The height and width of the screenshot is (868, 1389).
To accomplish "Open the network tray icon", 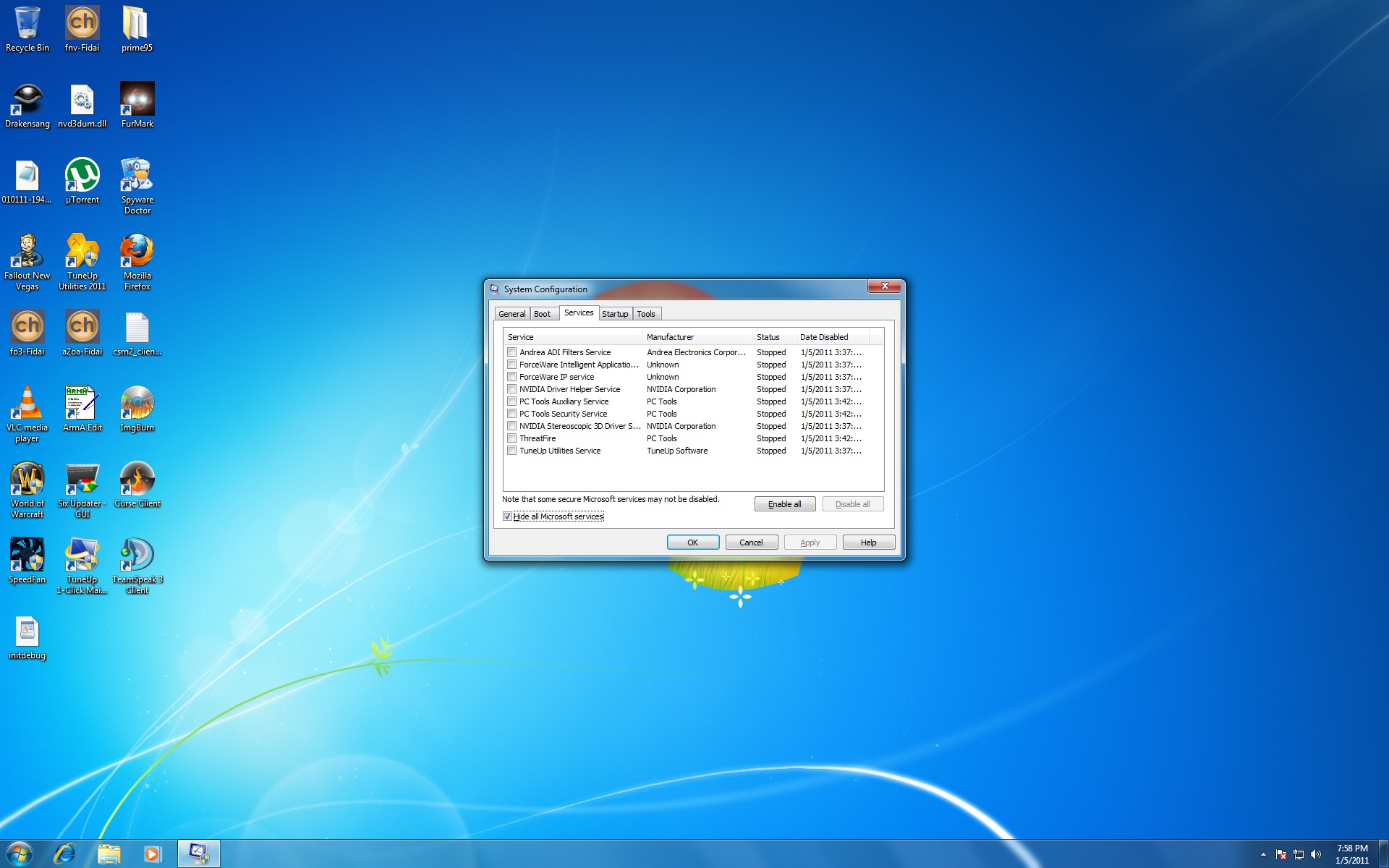I will click(1299, 854).
